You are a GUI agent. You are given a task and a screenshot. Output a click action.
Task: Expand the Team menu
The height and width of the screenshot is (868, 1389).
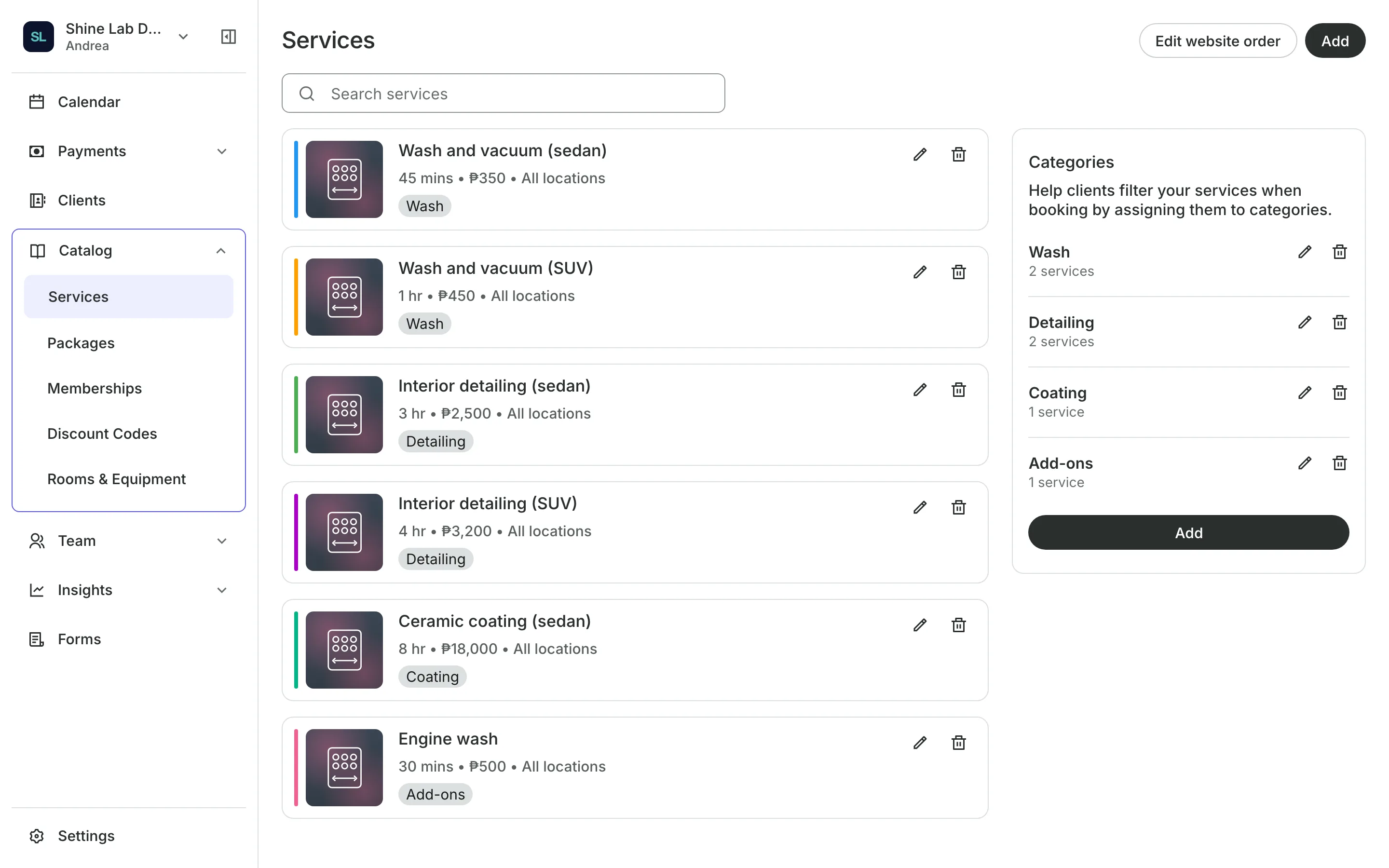(221, 542)
